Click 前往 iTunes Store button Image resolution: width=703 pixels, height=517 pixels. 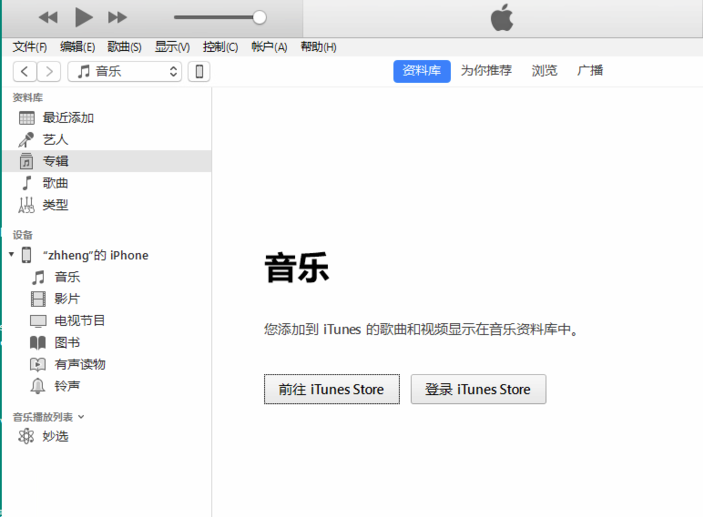pos(332,389)
